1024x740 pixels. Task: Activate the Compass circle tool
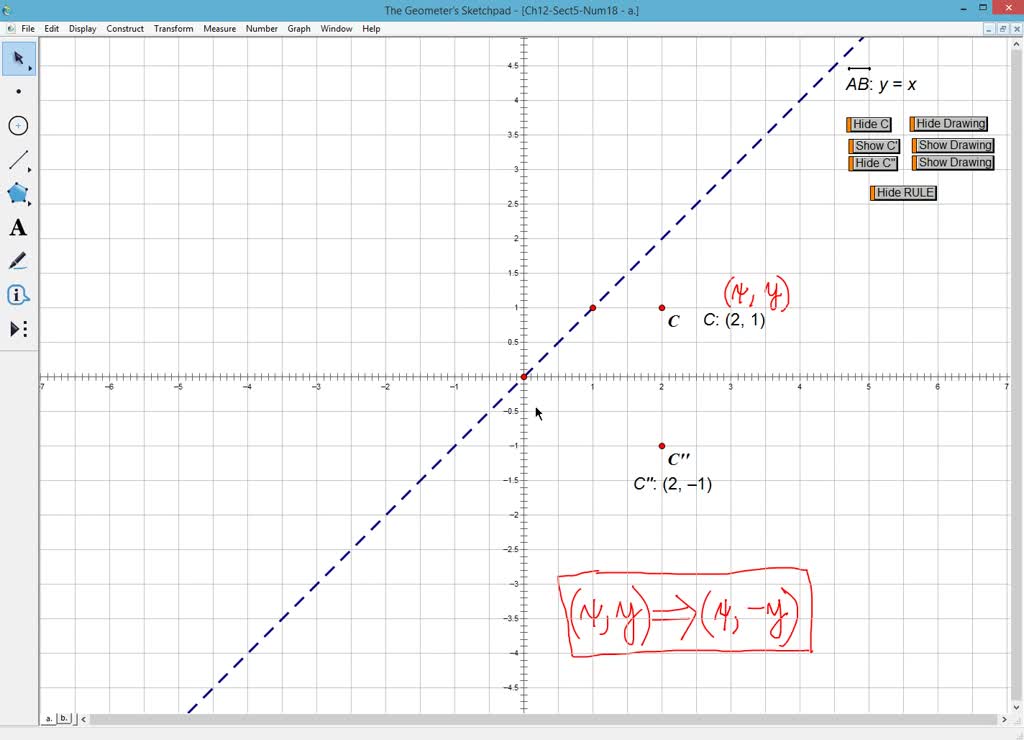18,125
